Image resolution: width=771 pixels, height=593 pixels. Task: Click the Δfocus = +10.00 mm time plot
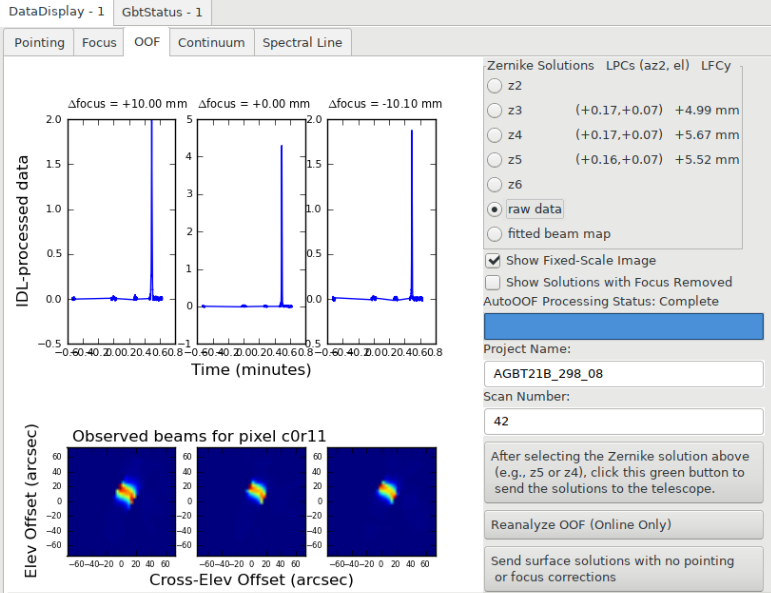pyautogui.click(x=121, y=232)
